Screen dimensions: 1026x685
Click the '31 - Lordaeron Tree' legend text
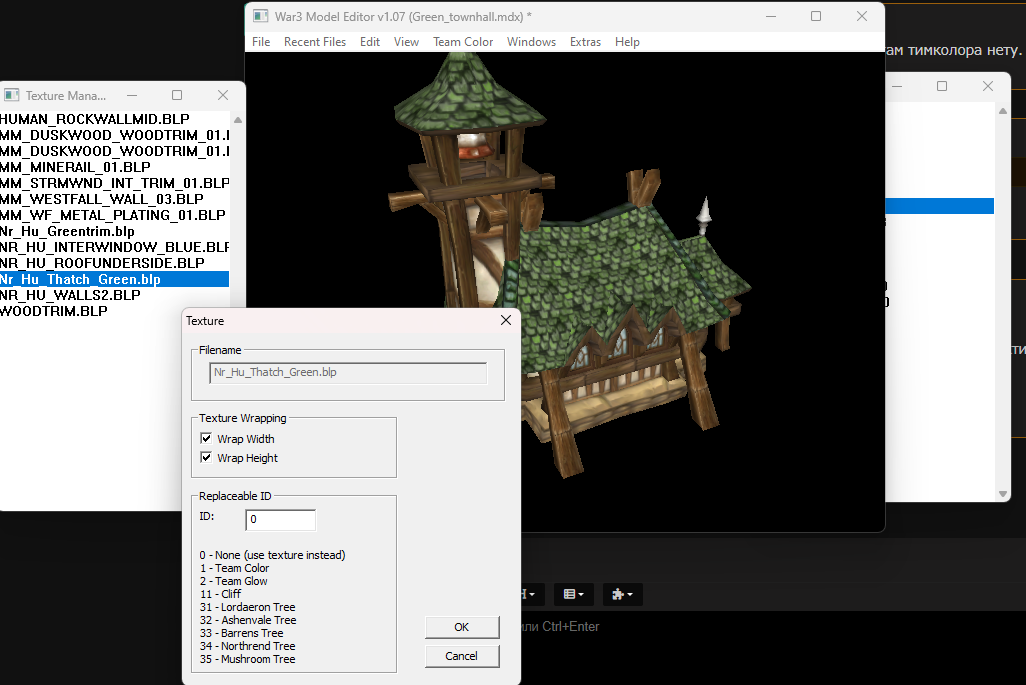[247, 607]
